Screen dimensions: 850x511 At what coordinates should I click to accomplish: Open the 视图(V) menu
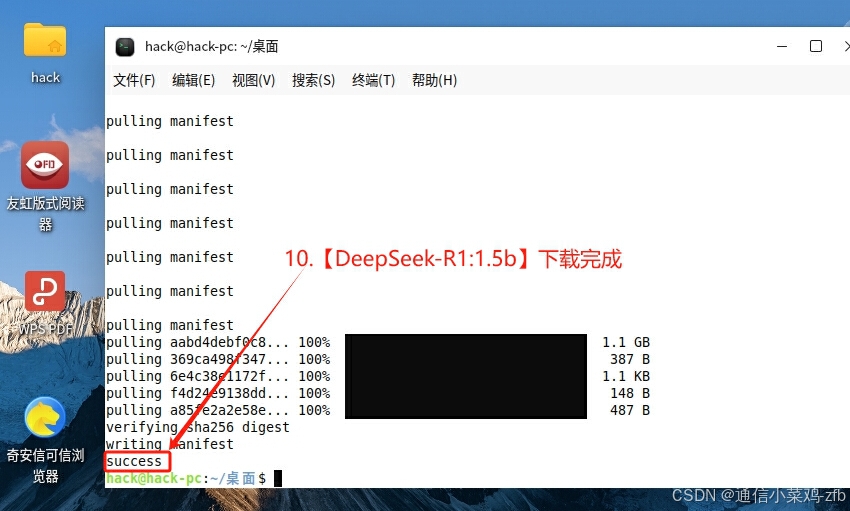point(254,80)
